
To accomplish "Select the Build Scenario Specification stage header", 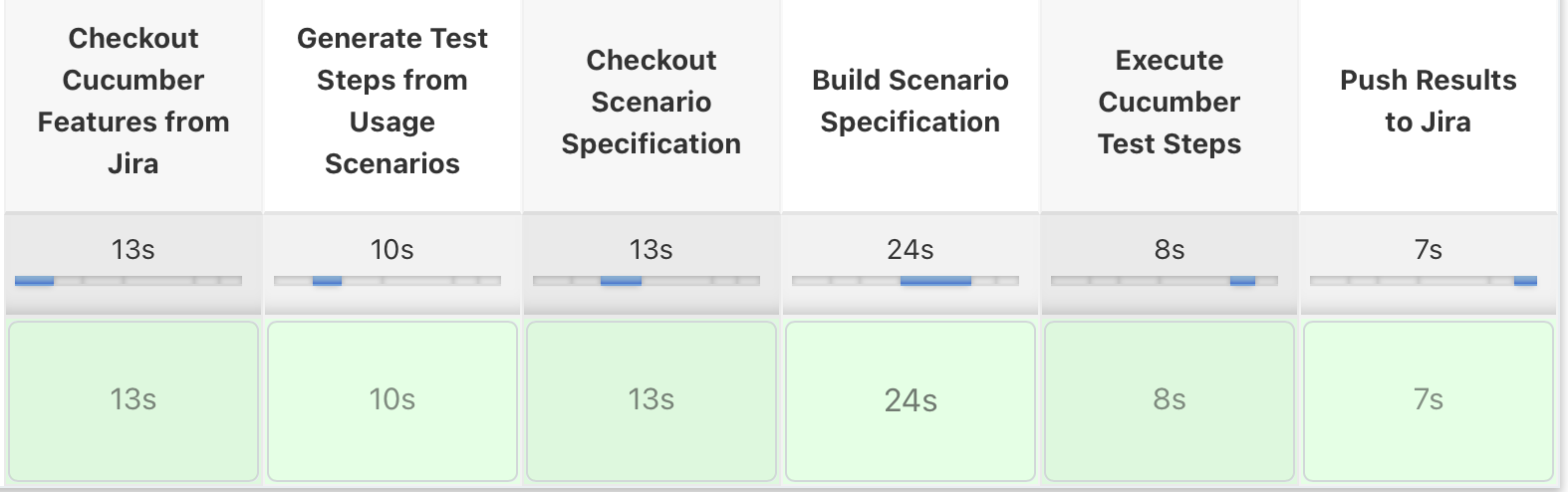I will pos(911,101).
